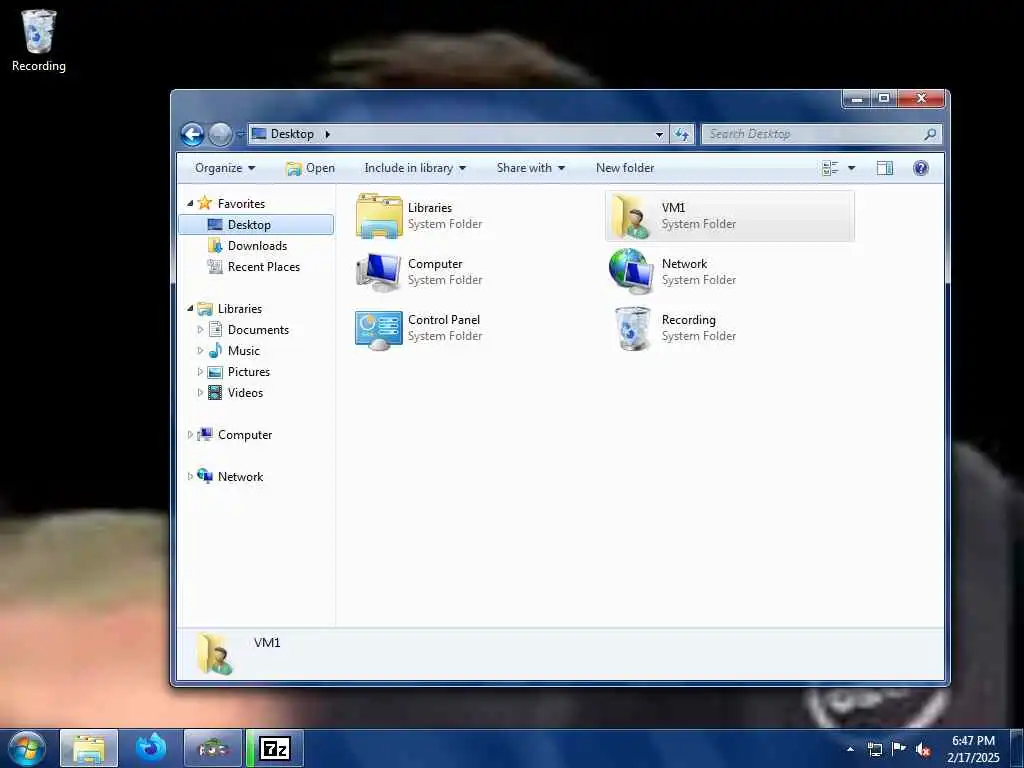1024x768 pixels.
Task: Click the arrow after Desktop in address bar
Action: coord(328,134)
